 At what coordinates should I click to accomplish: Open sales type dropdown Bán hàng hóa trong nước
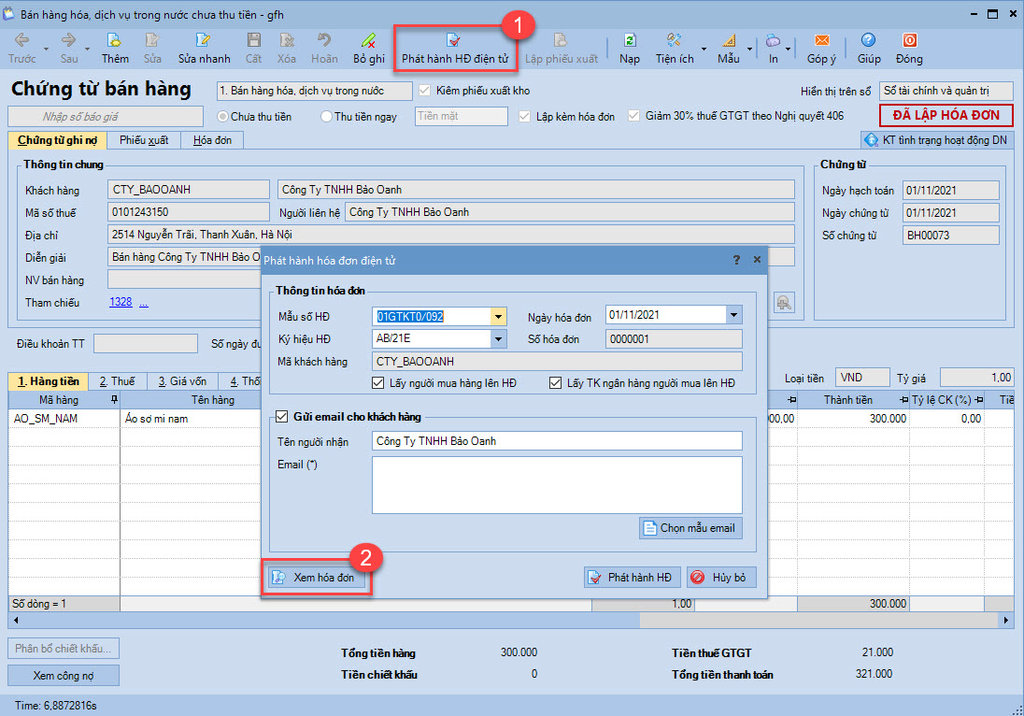(315, 91)
